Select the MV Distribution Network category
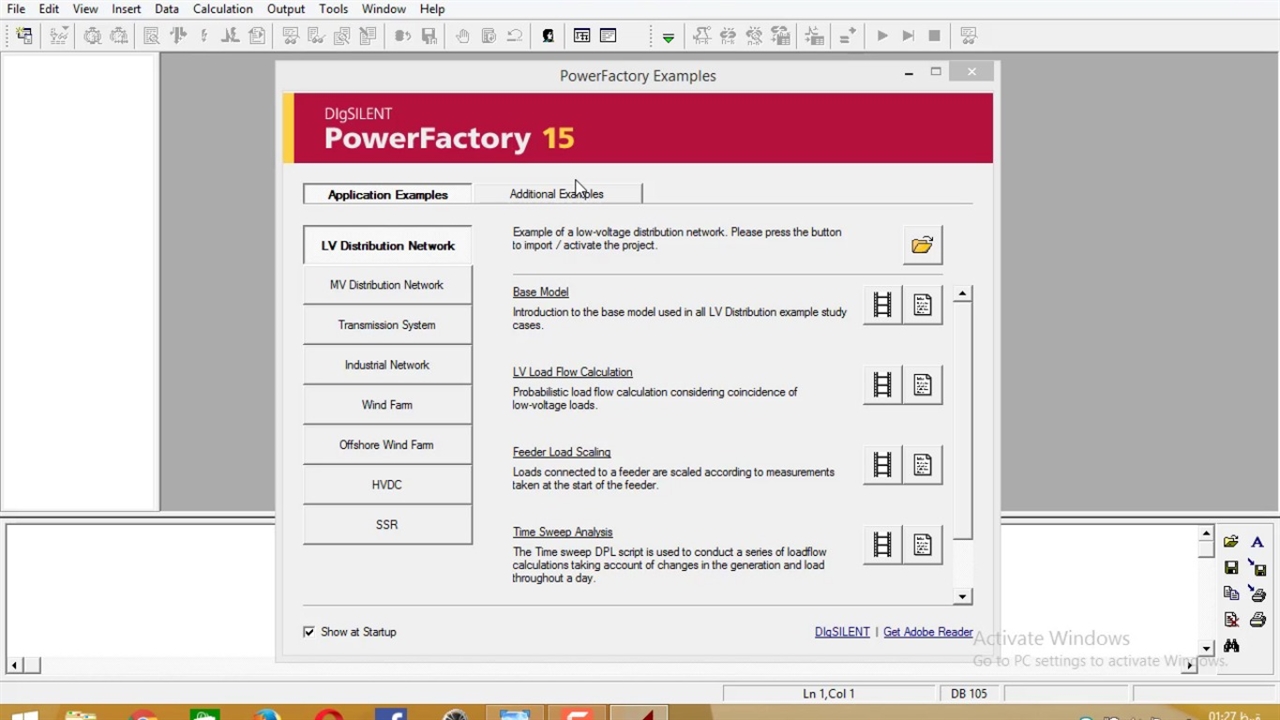This screenshot has height=720, width=1280. pos(387,285)
